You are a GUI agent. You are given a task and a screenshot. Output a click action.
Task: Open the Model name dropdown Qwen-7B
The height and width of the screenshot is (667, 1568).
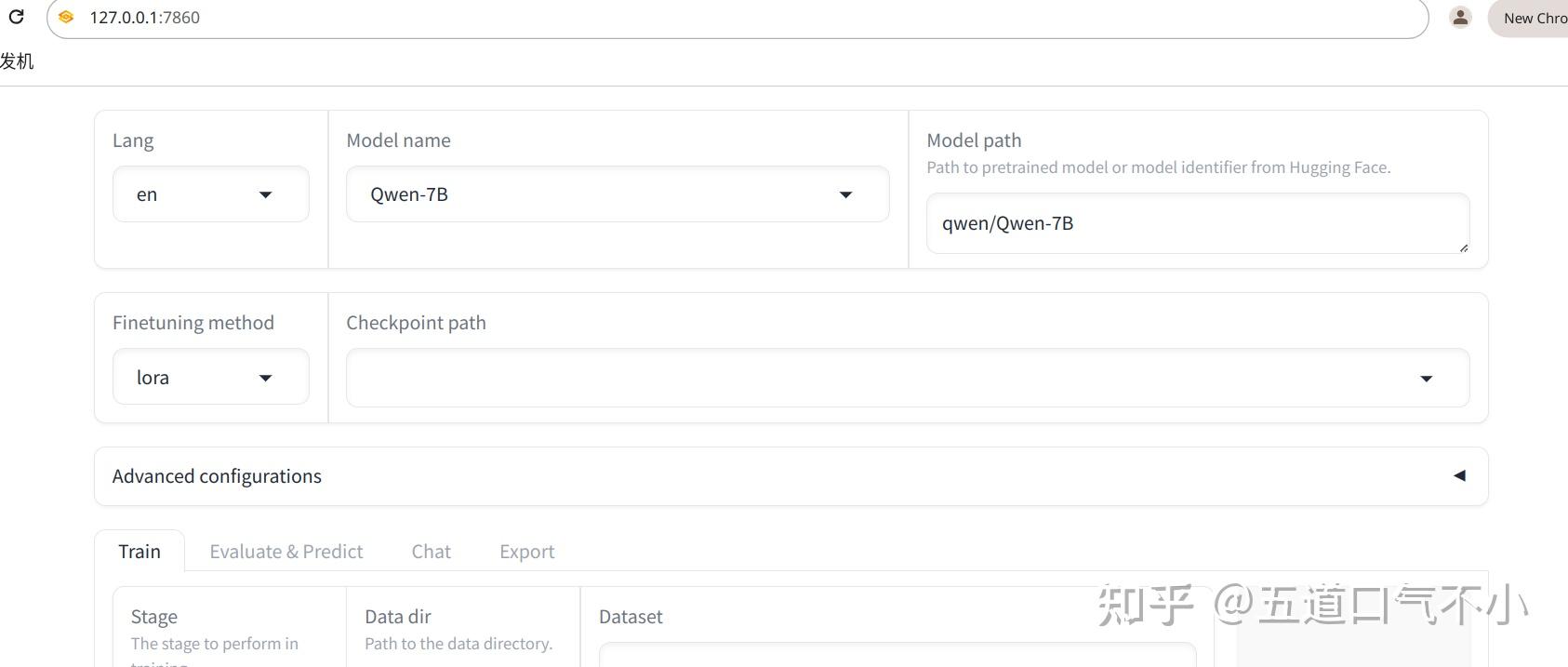click(618, 194)
